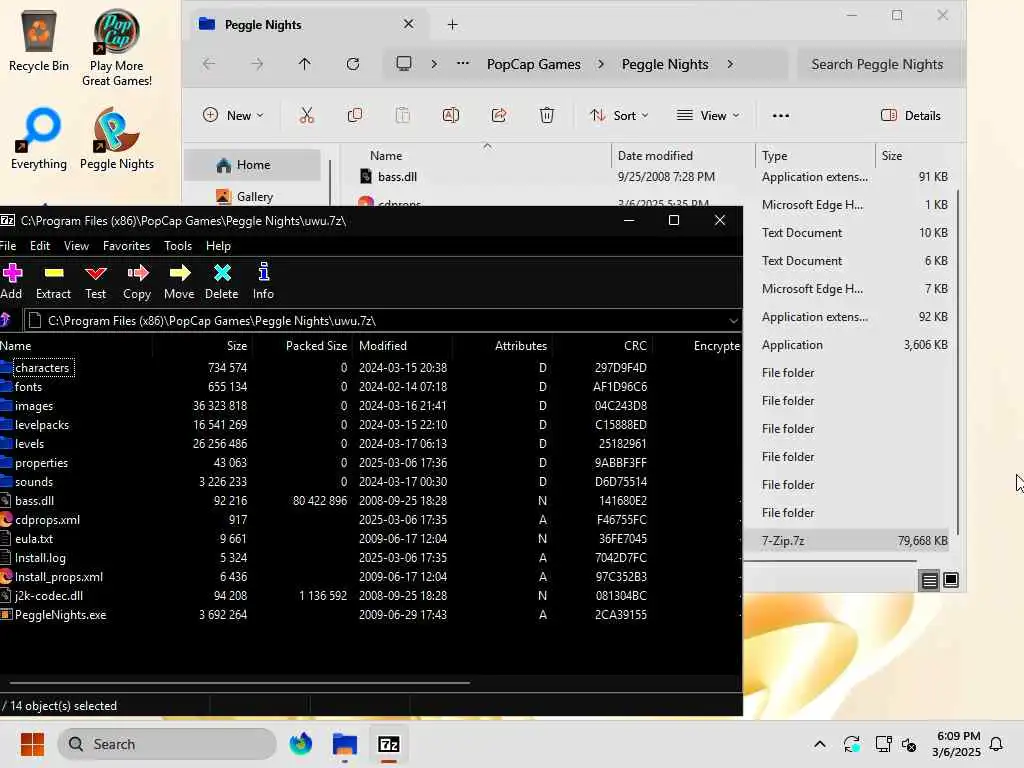Click the Explorer Delete trash icon
Screen dimensions: 1024x768
point(547,116)
